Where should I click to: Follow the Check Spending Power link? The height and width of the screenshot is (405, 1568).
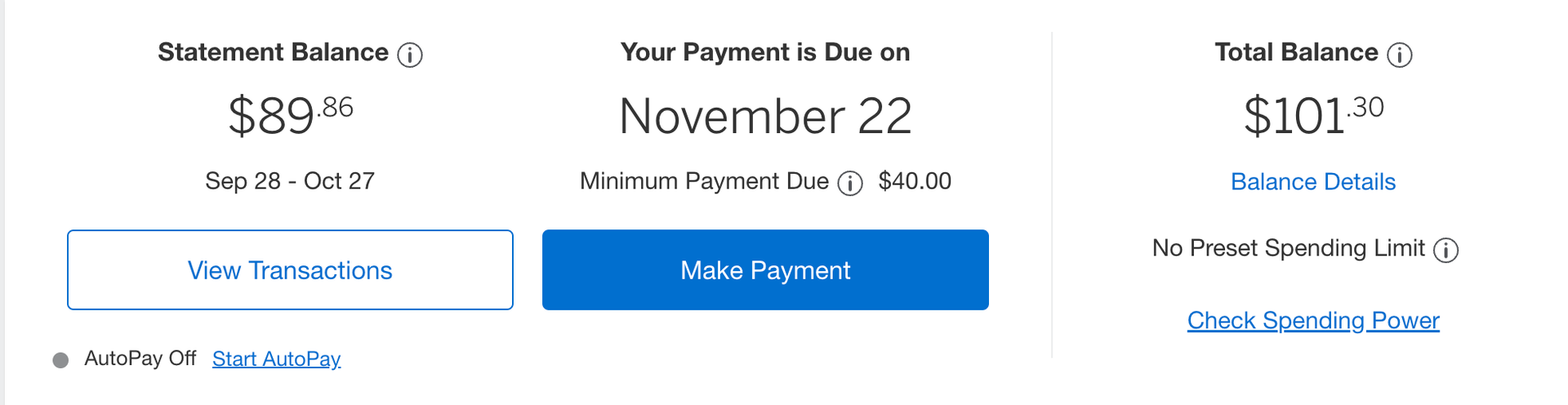[x=1312, y=320]
